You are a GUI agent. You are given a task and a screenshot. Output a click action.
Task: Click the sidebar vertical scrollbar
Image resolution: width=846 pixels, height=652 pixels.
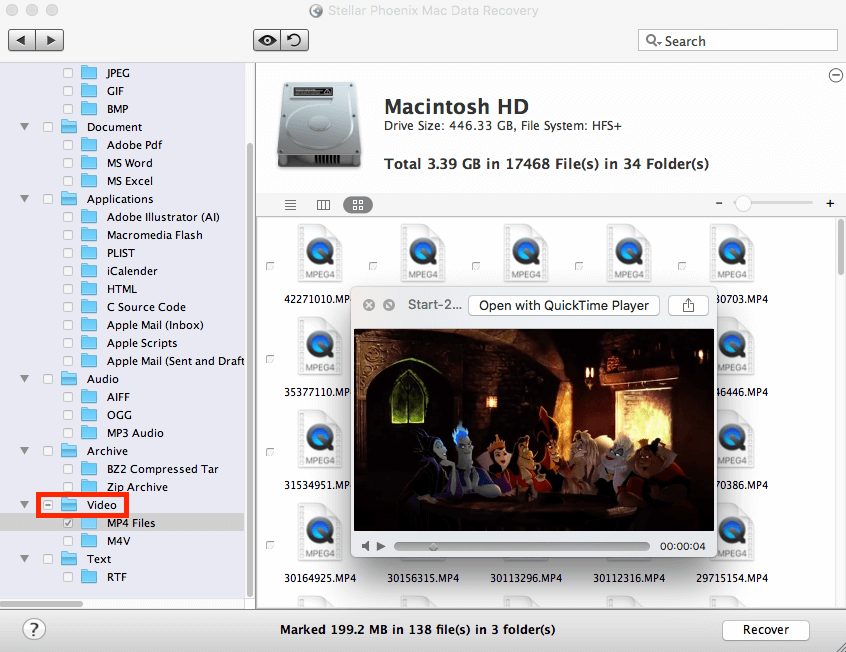(x=250, y=369)
